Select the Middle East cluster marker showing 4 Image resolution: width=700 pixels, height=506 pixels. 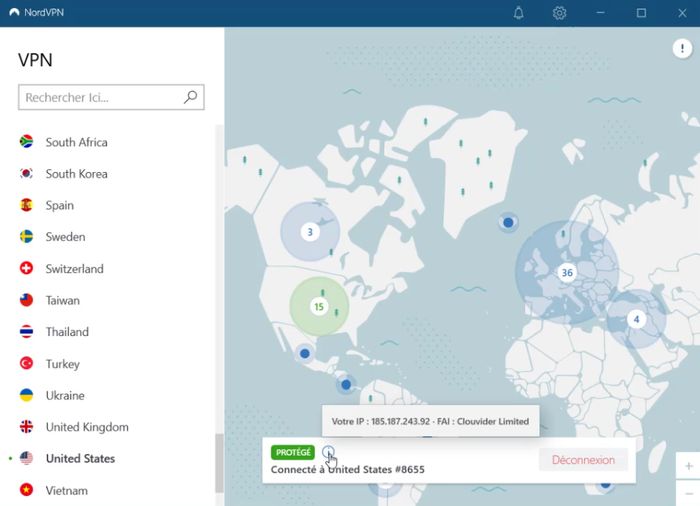(x=636, y=319)
